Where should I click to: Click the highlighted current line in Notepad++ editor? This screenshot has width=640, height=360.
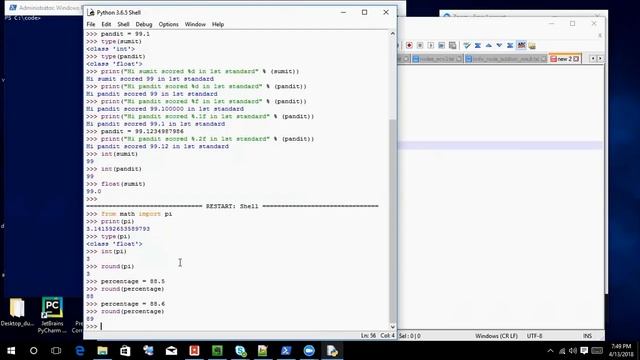(x=500, y=145)
